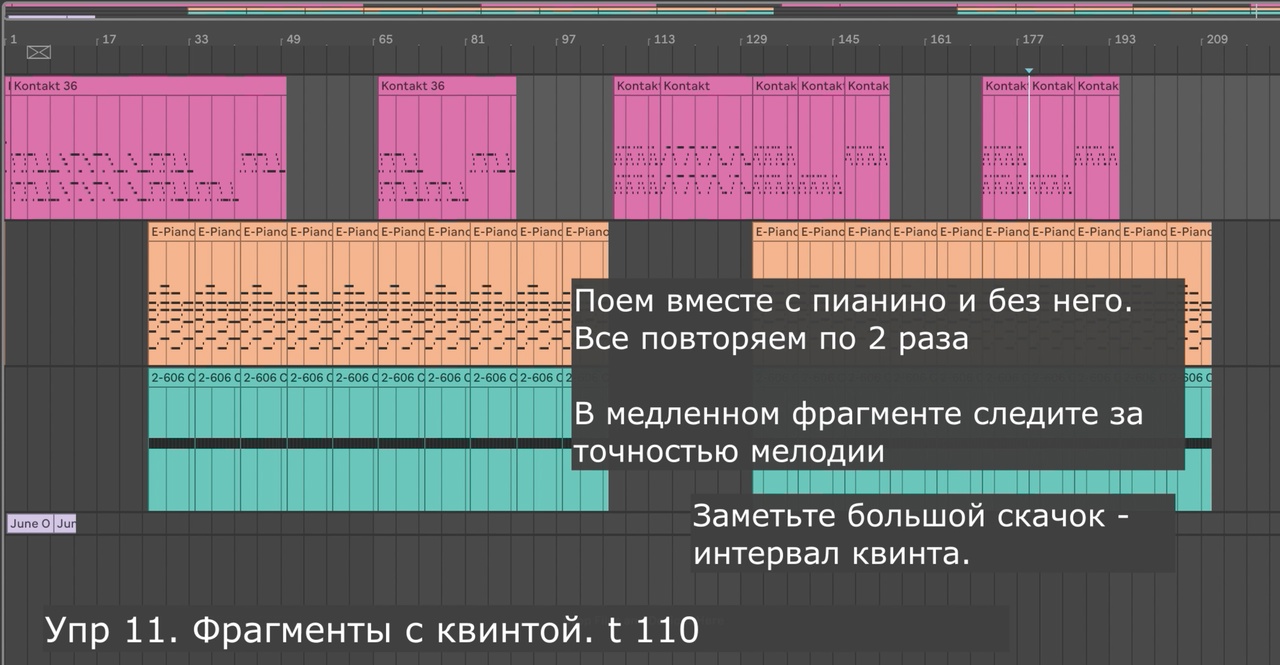The height and width of the screenshot is (665, 1280).
Task: Select the E-Piano clip starting near bar 129
Action: [x=775, y=294]
